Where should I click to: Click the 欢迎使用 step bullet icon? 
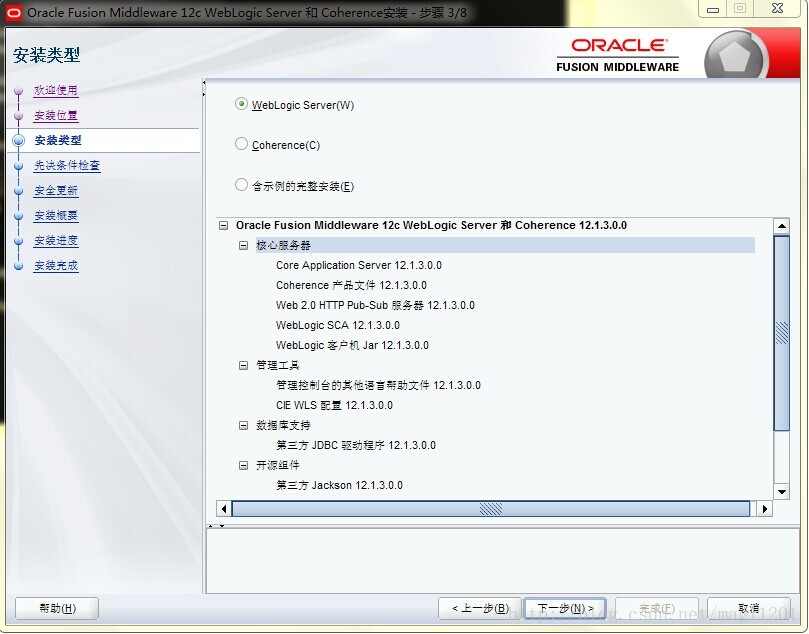pyautogui.click(x=19, y=91)
